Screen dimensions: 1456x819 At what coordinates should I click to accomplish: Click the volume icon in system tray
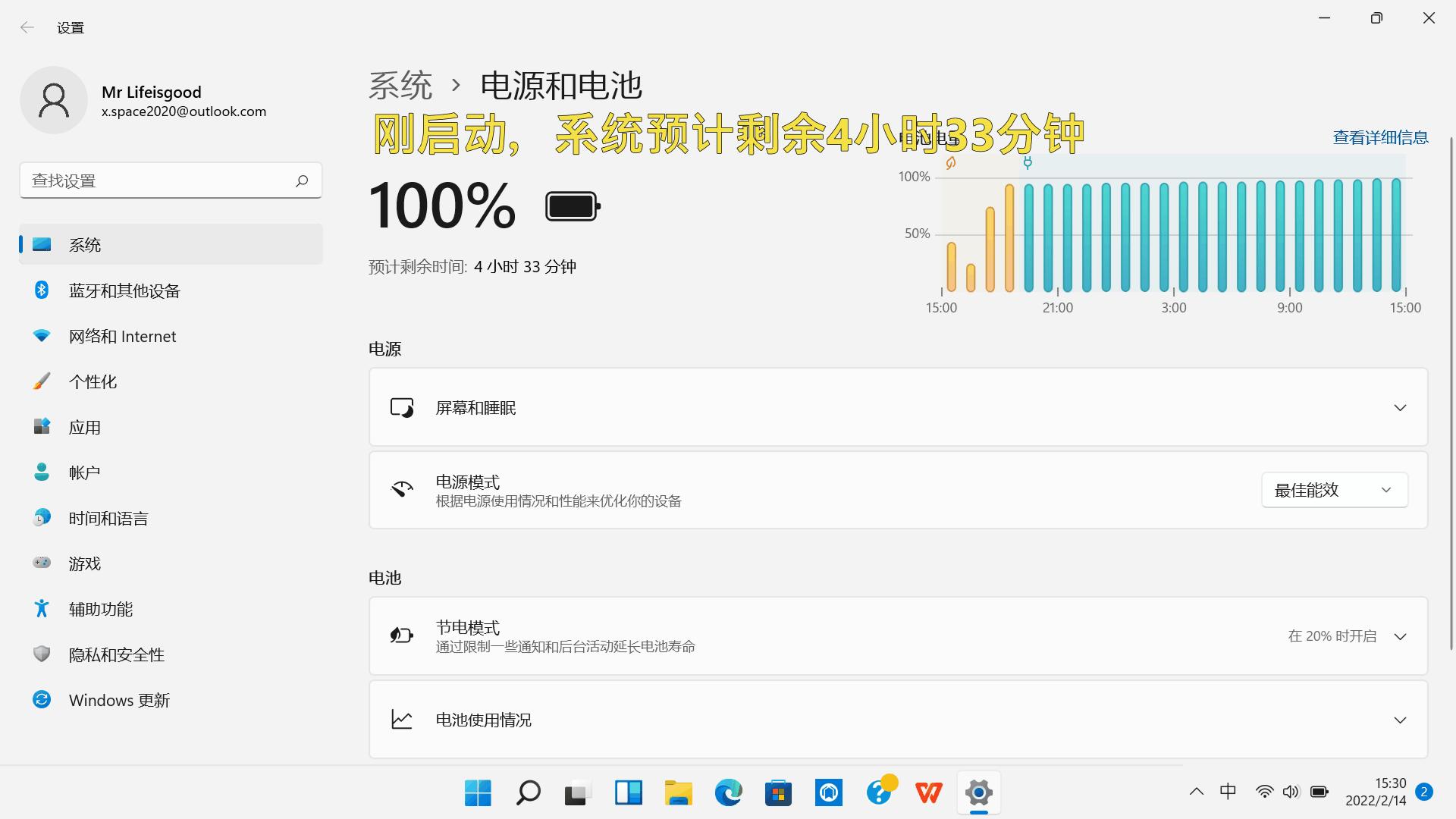(1291, 791)
